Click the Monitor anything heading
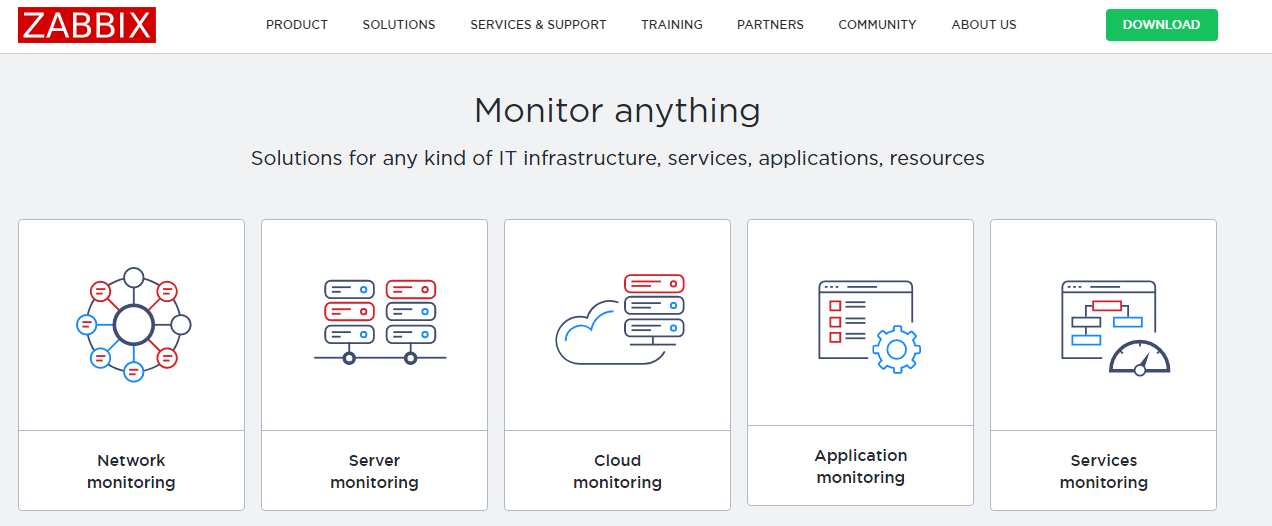The width and height of the screenshot is (1272, 526). click(x=617, y=110)
